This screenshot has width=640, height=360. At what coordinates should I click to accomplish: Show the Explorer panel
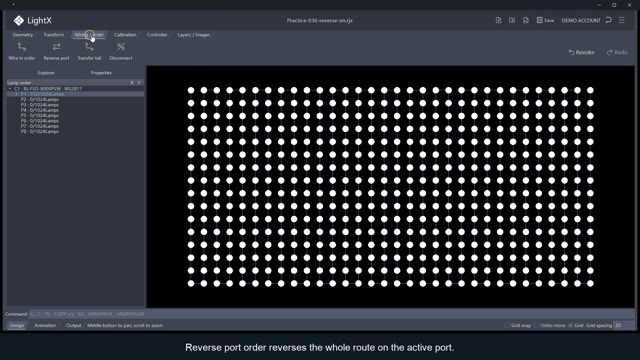[46, 73]
